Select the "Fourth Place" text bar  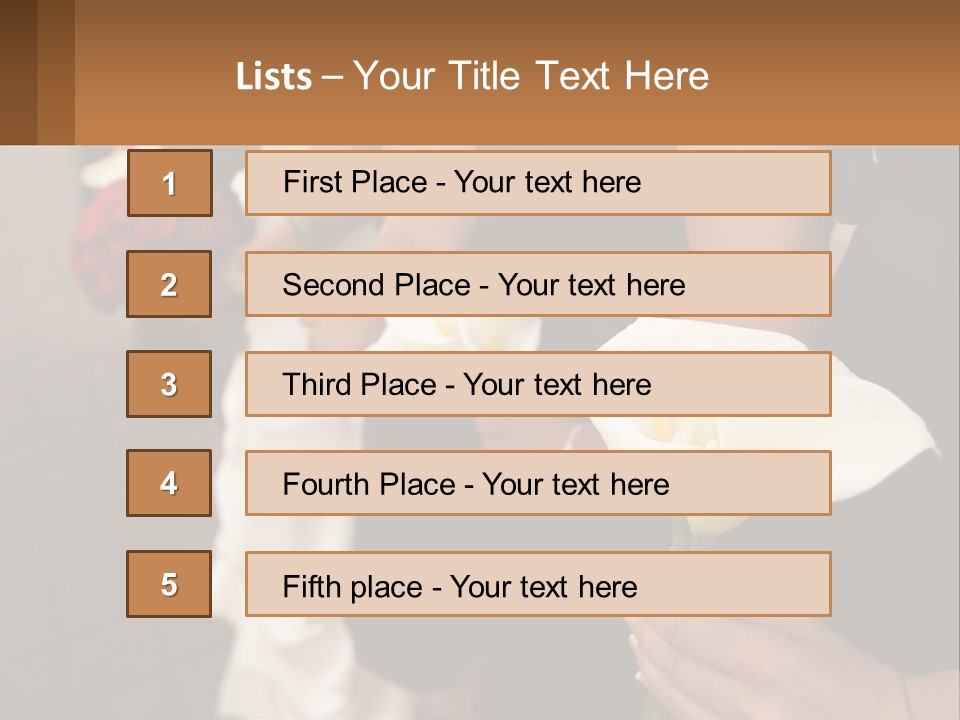538,483
